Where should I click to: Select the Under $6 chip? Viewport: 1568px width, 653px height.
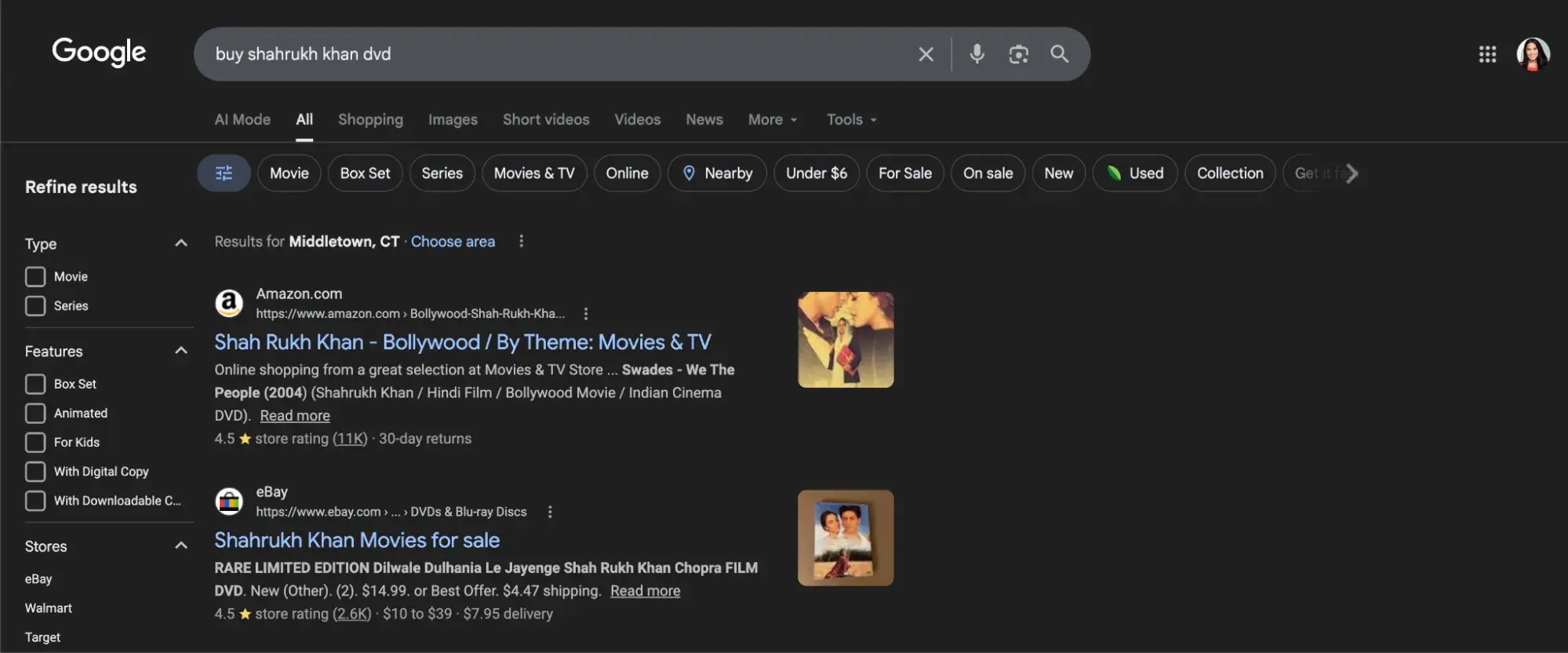(x=817, y=173)
